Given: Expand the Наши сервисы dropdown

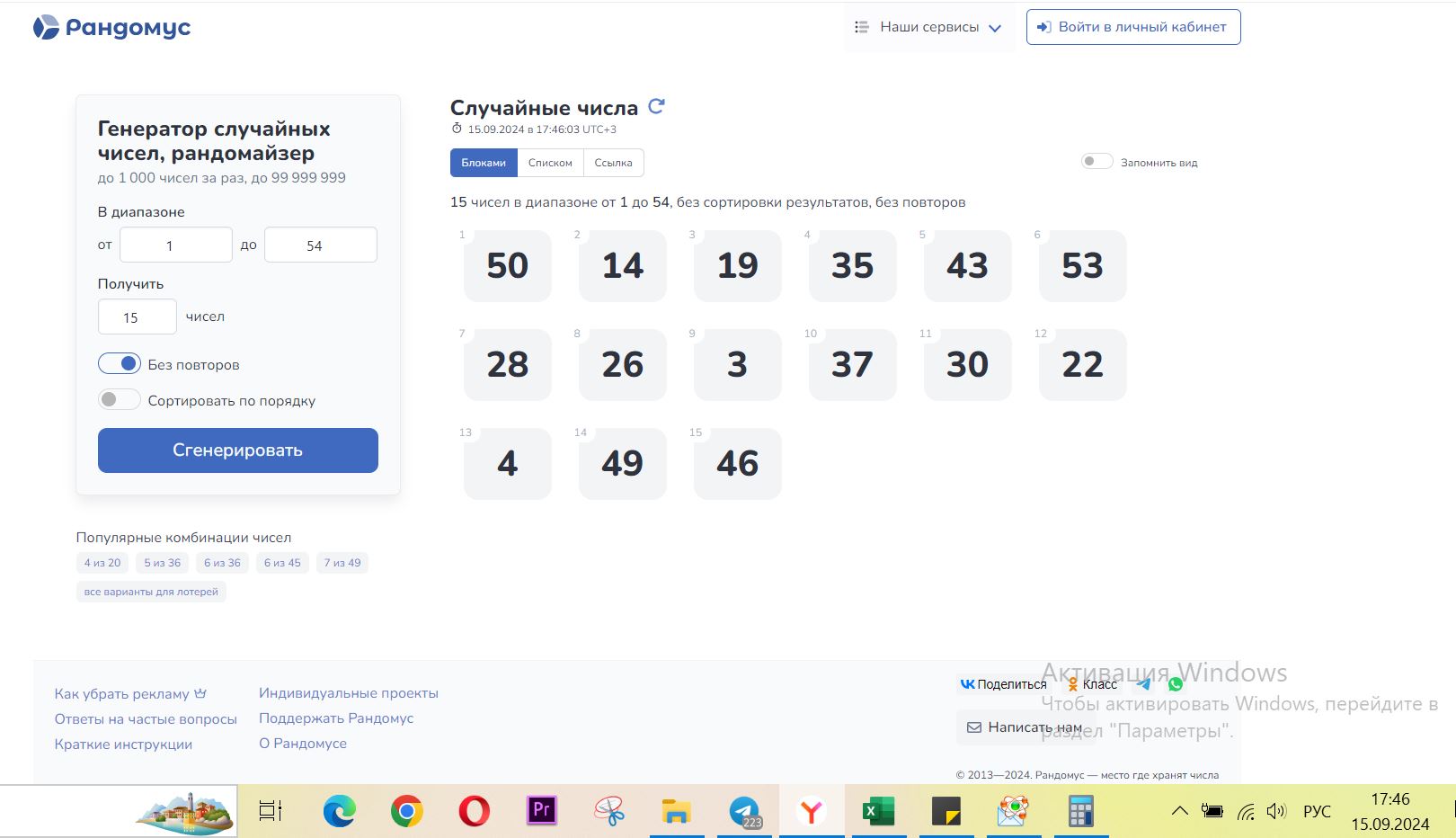Looking at the screenshot, I should click(928, 28).
